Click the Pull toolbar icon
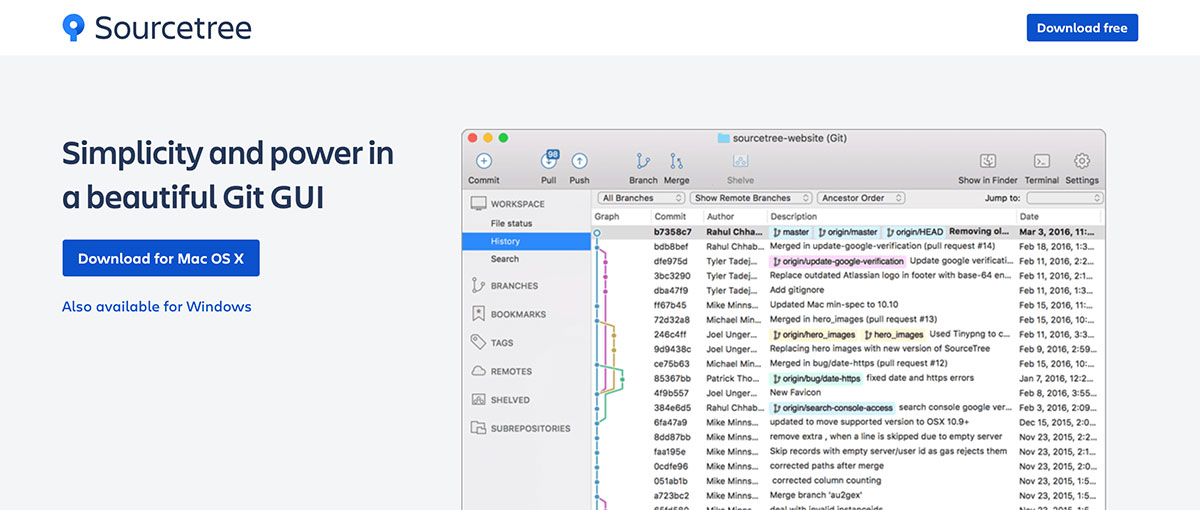The height and width of the screenshot is (510, 1200). (x=549, y=161)
